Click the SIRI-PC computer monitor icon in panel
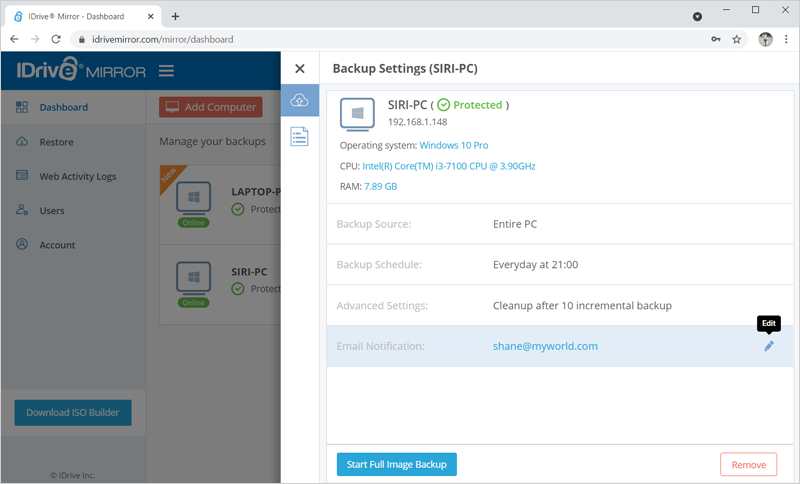Viewport: 800px width, 484px height. coord(357,114)
